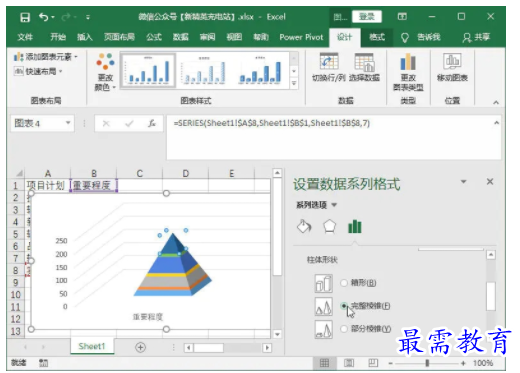Open the 添加图表元素 dropdown

pyautogui.click(x=46, y=57)
